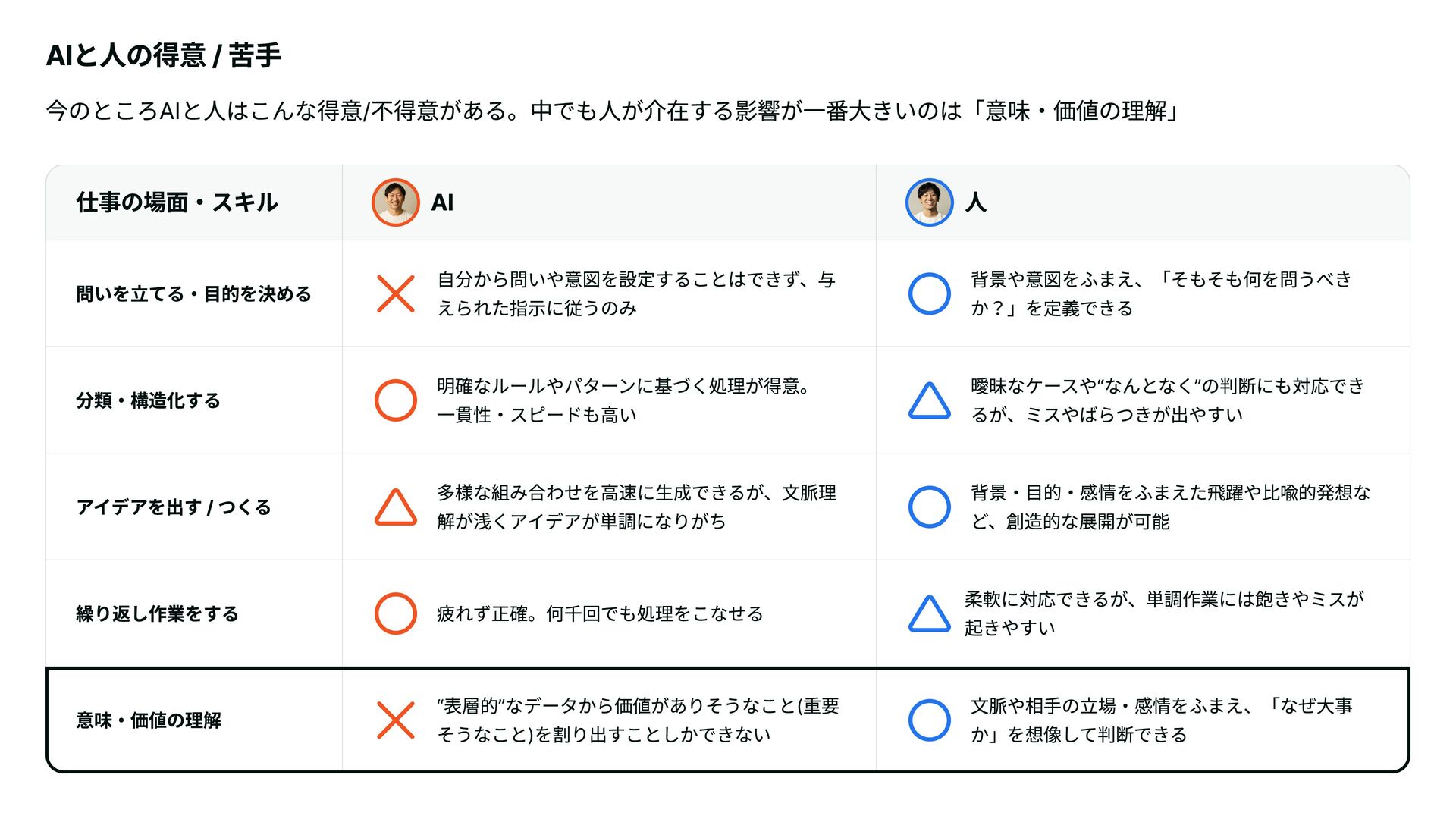This screenshot has width=1456, height=819.
Task: Click the orange X icon in 問いを立てる row
Action: pos(396,293)
